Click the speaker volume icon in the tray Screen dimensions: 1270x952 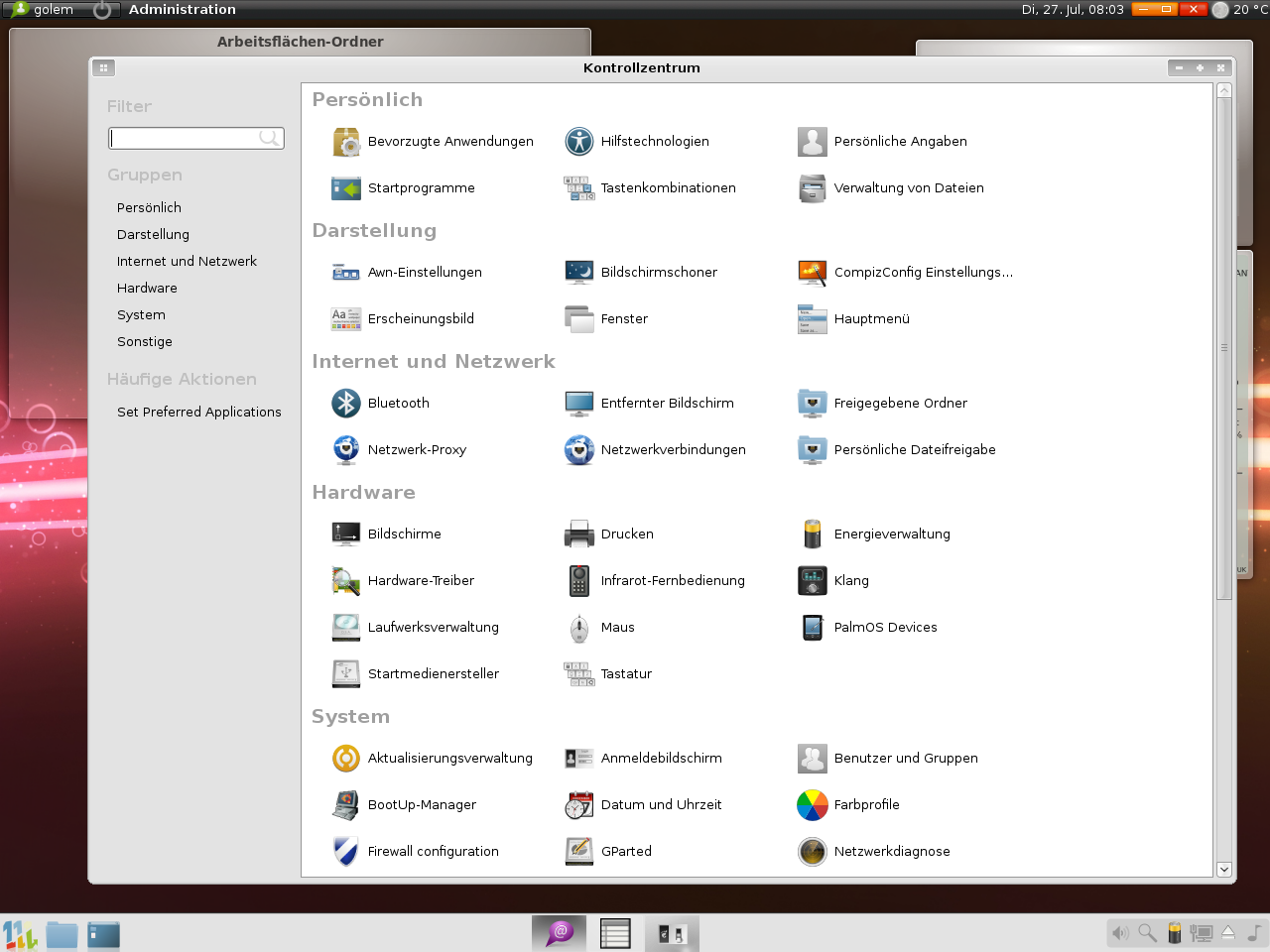[1120, 933]
